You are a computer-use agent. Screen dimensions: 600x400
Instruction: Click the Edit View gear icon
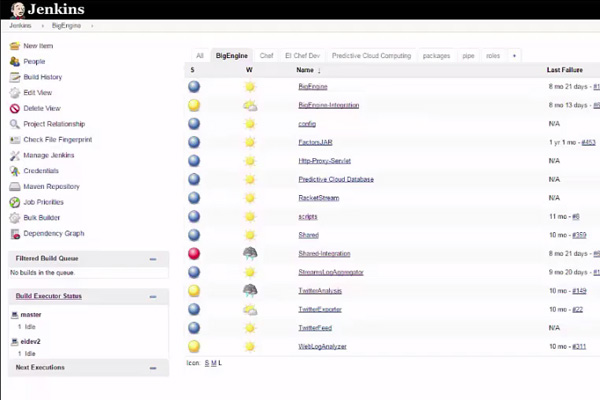15,93
